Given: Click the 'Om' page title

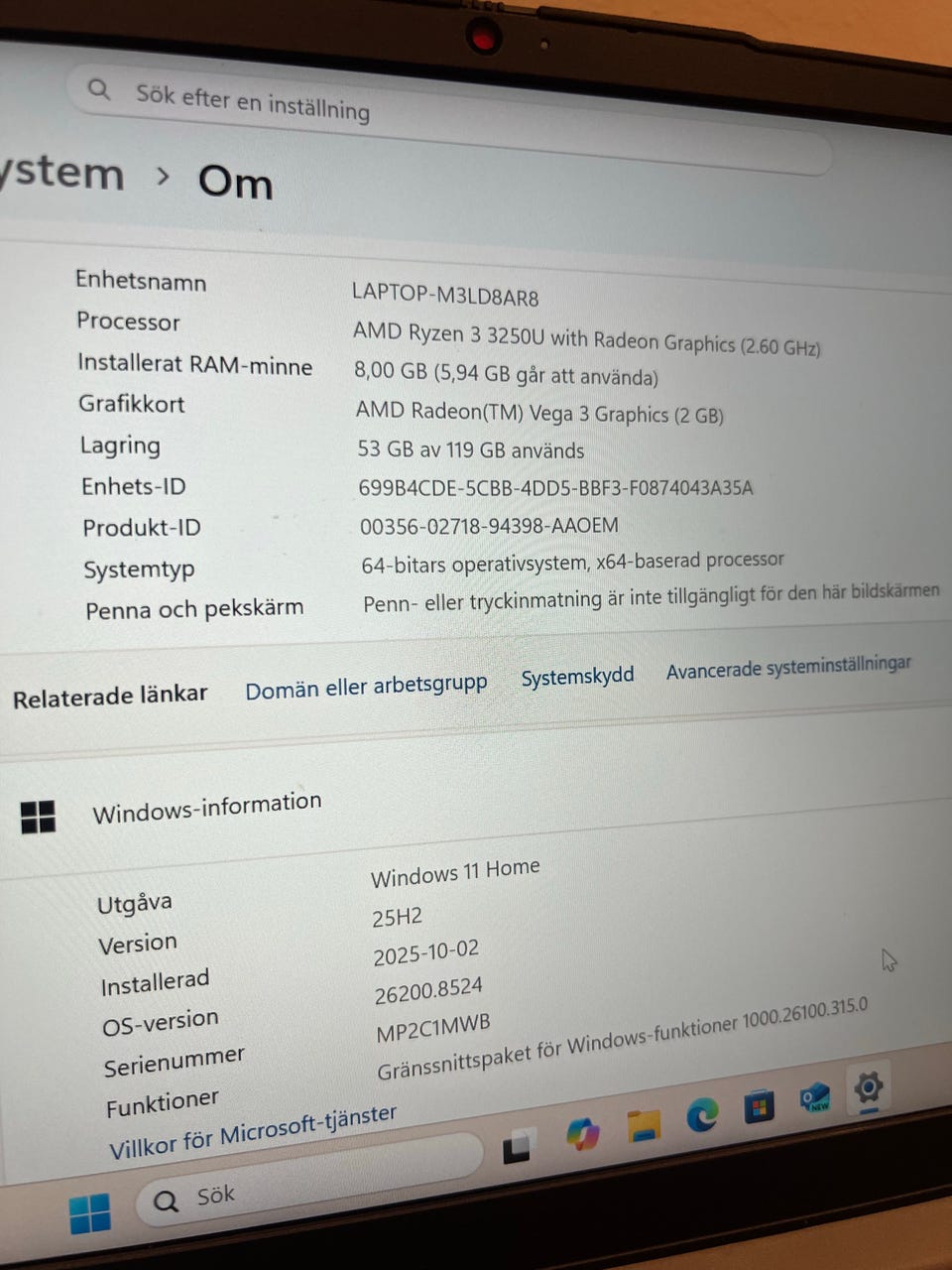Looking at the screenshot, I should tap(235, 183).
